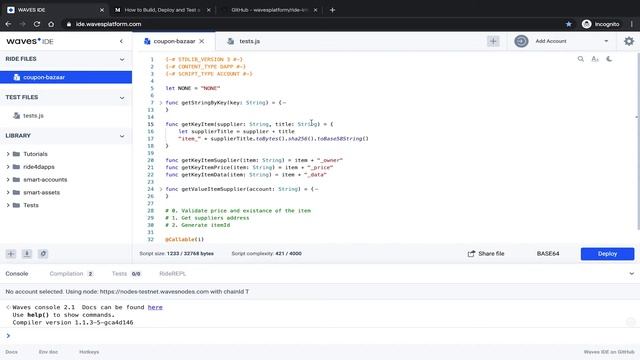
Task: Click 'Script size: 1233 / 32768 bytes' status
Action: [x=176, y=253]
